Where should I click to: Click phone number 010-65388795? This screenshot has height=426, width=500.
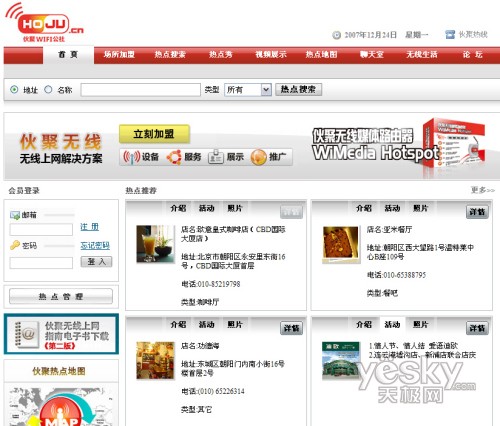point(405,275)
